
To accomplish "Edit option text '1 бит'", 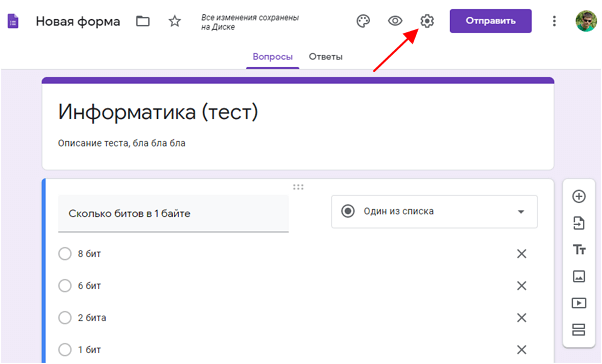I will [89, 350].
